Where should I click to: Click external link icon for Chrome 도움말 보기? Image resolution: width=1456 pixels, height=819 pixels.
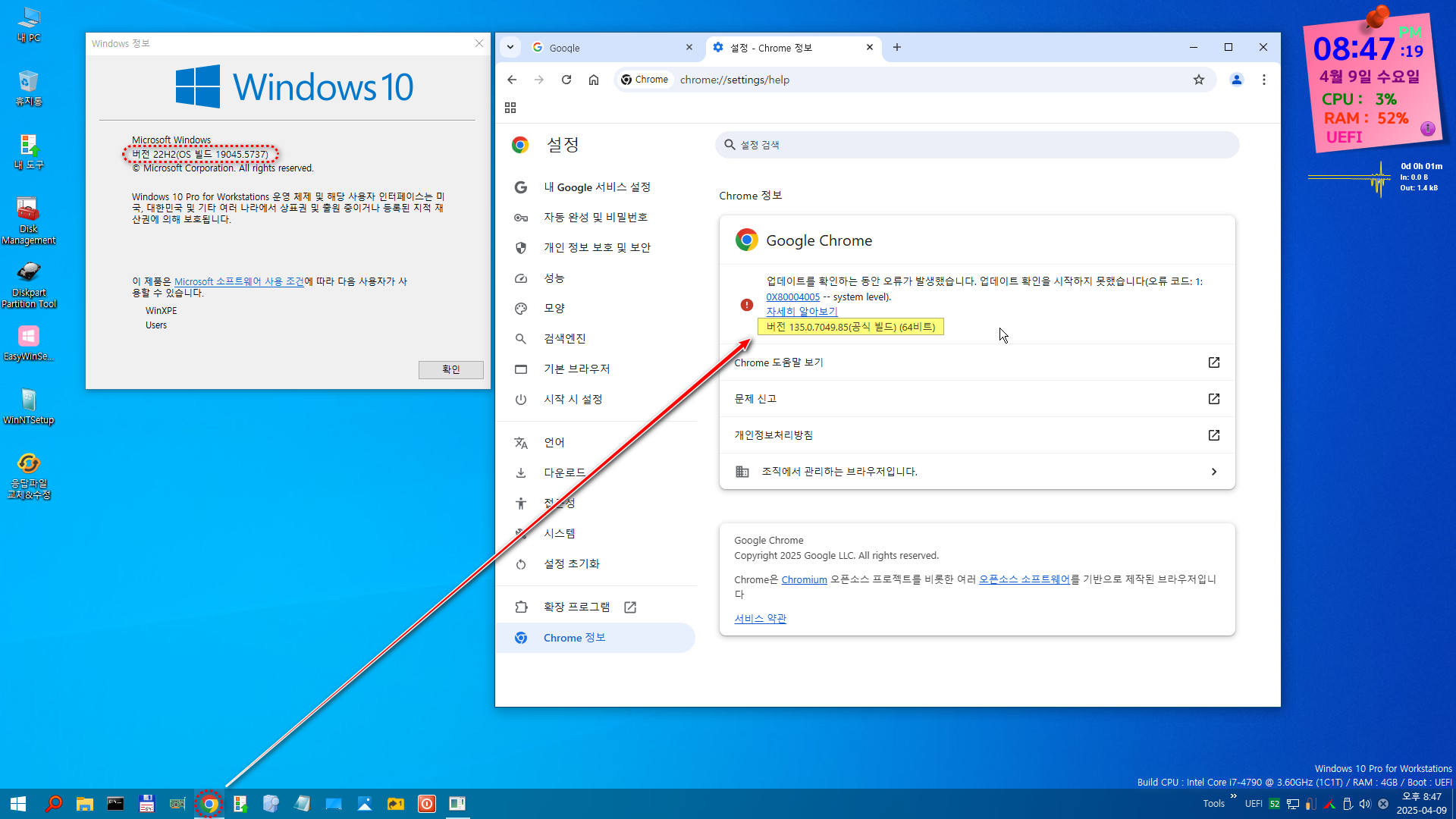tap(1213, 362)
